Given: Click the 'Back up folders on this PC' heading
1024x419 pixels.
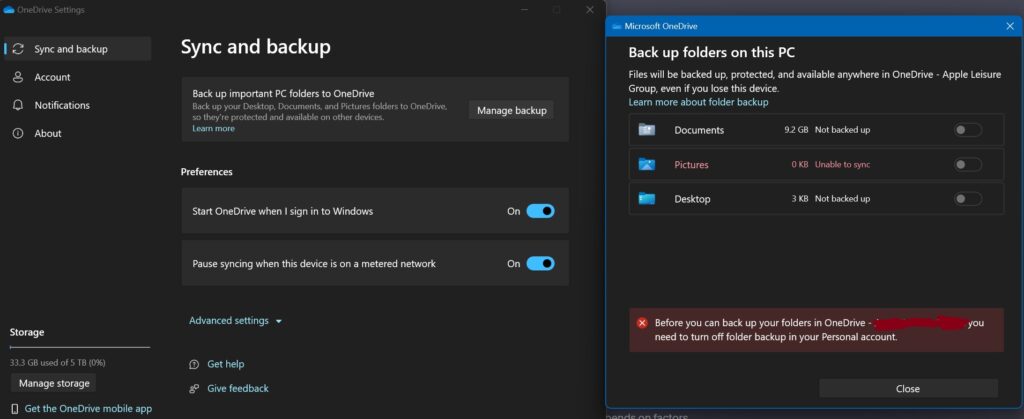Looking at the screenshot, I should [711, 53].
